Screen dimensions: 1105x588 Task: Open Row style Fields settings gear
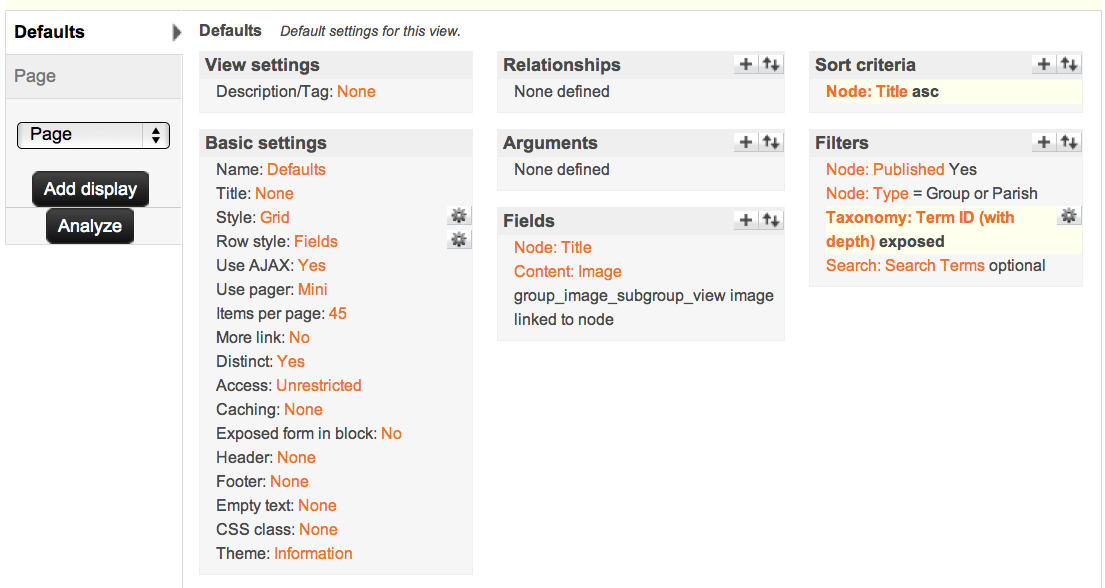459,240
